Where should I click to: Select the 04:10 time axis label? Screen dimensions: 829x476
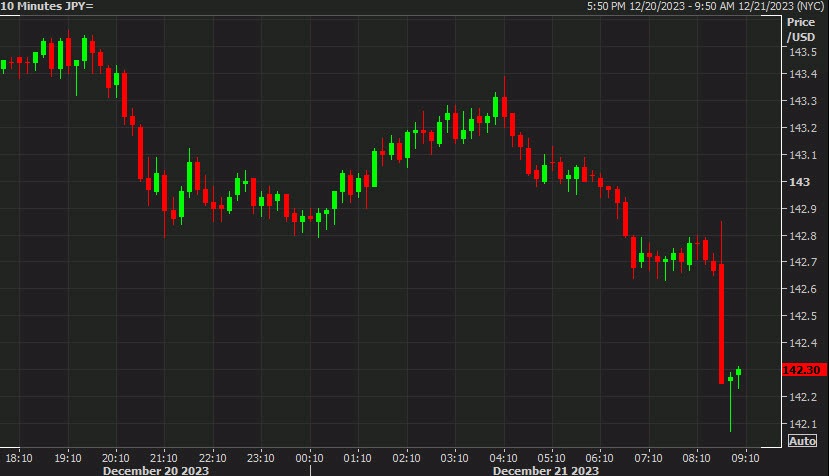[x=504, y=457]
